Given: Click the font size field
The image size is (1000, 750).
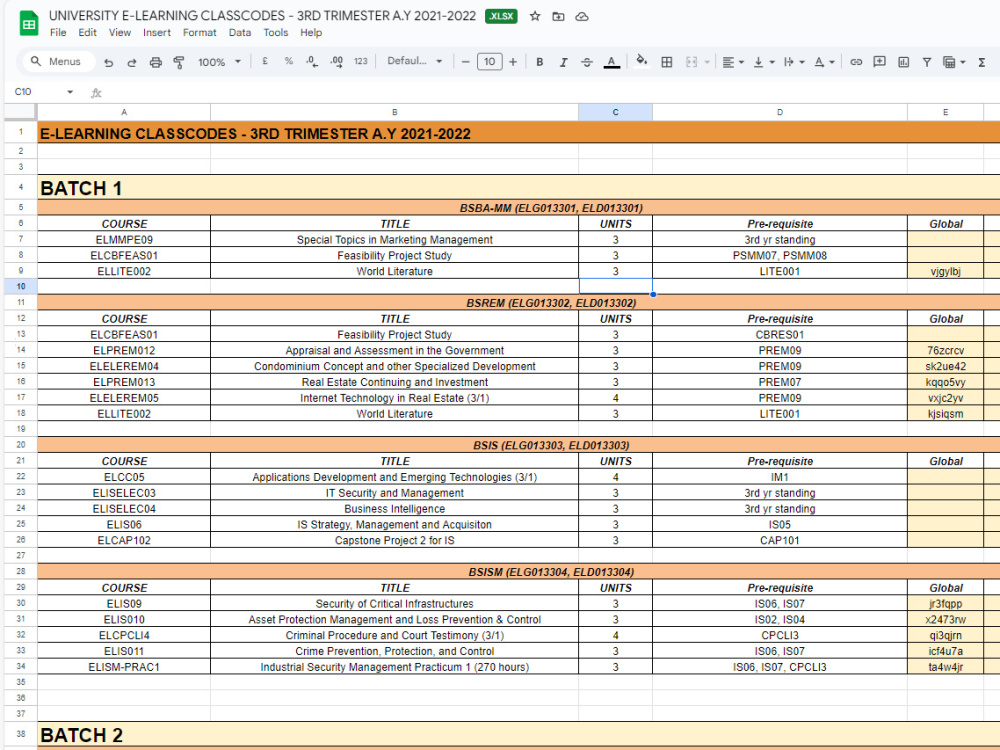Looking at the screenshot, I should click(x=489, y=62).
